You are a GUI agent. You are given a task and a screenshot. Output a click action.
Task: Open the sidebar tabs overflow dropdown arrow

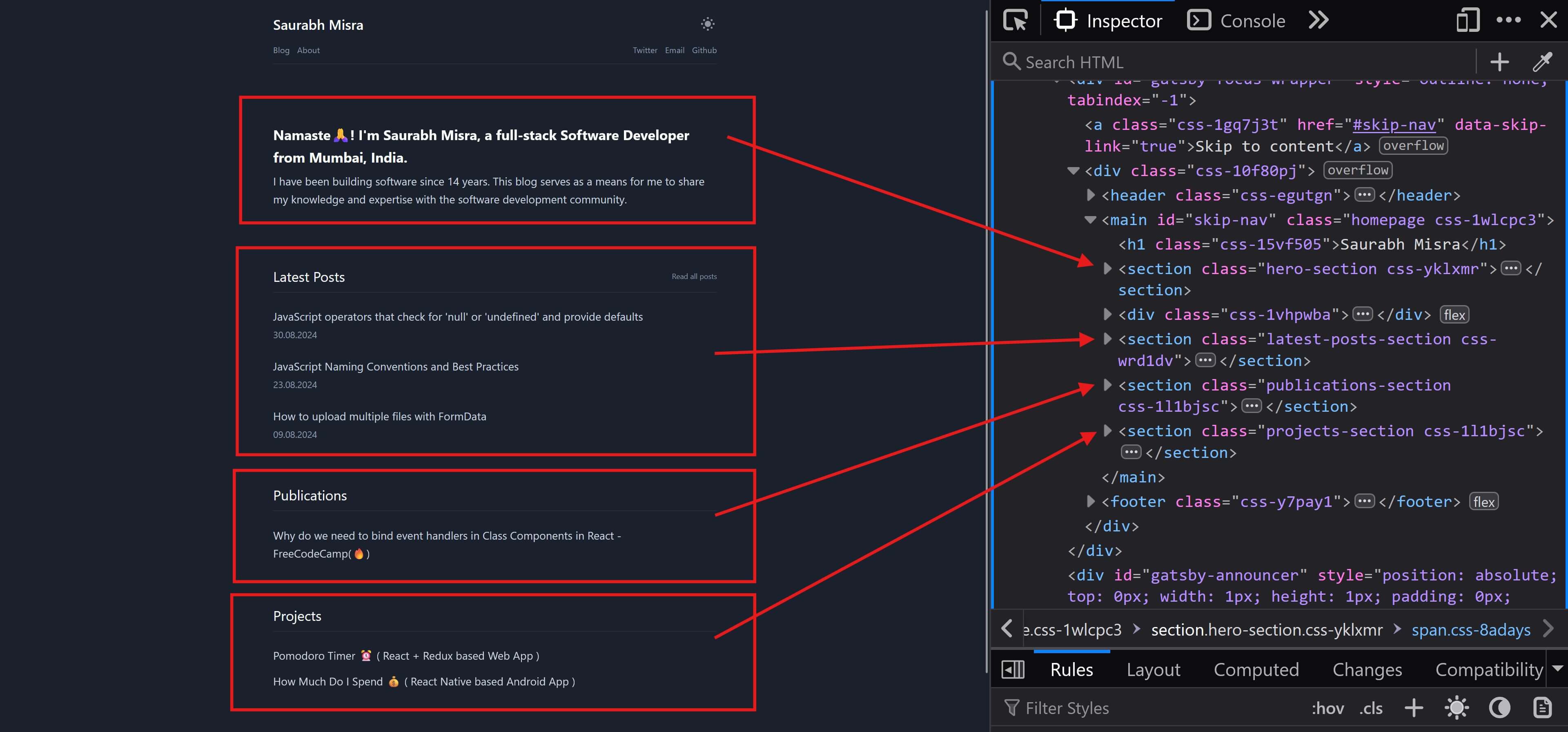coord(1557,669)
